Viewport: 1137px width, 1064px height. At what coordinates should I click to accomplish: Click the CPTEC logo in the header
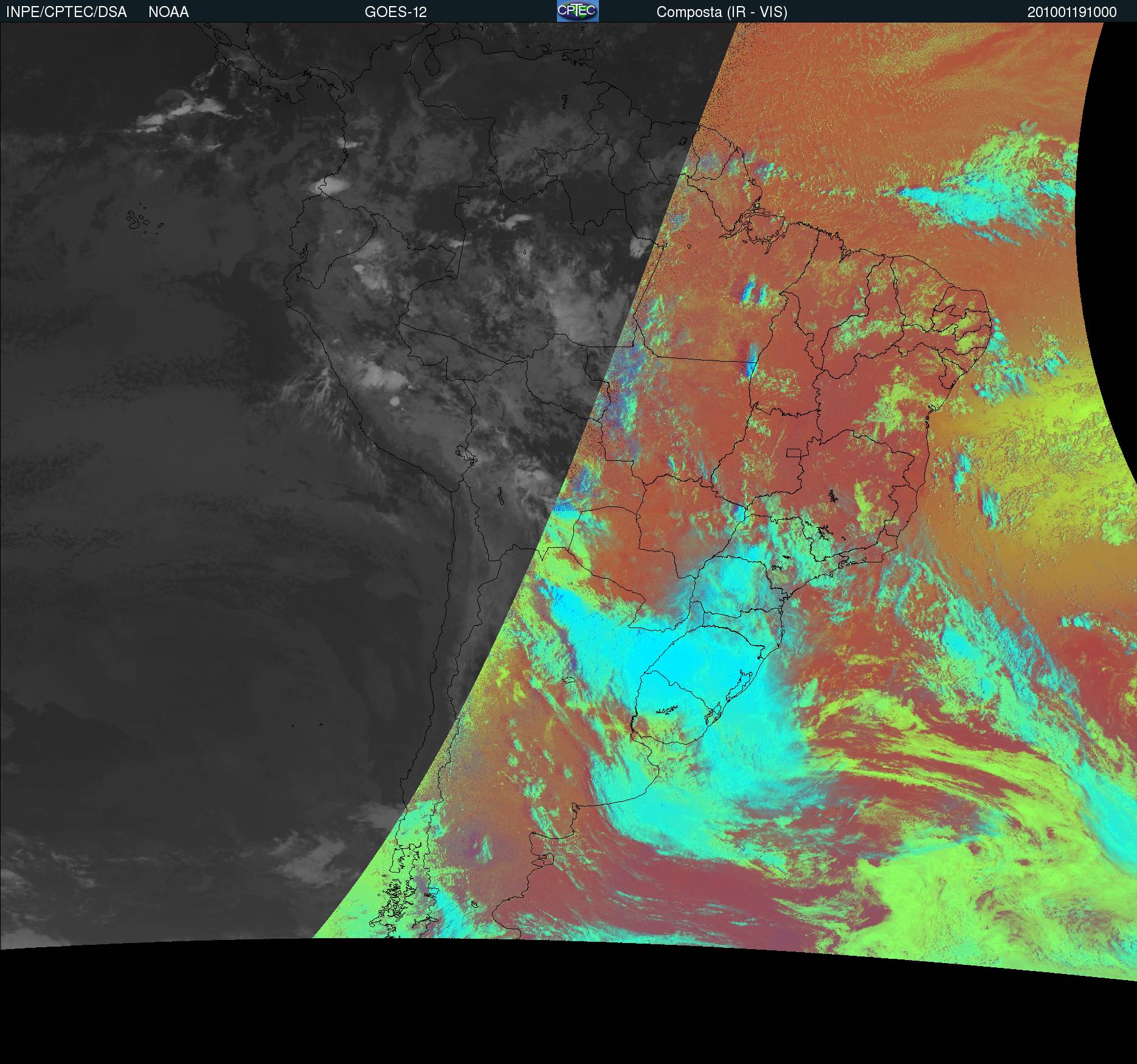577,11
